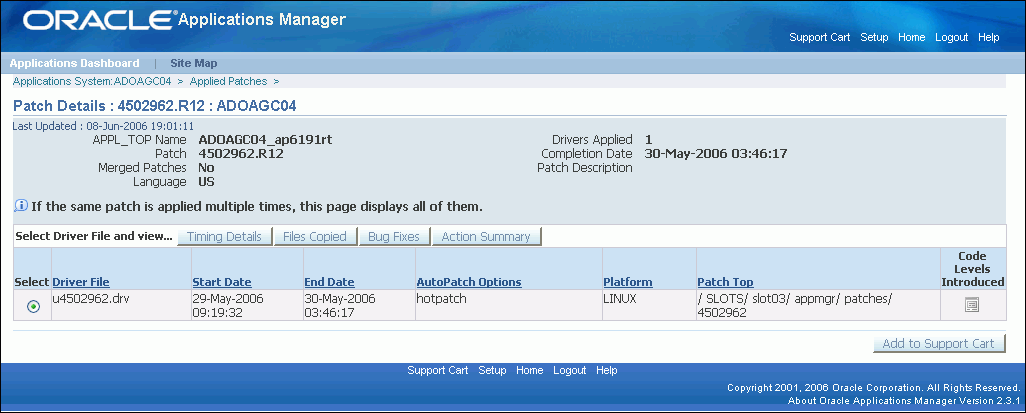Click Support Cart in the header
The height and width of the screenshot is (413, 1026).
click(x=820, y=37)
